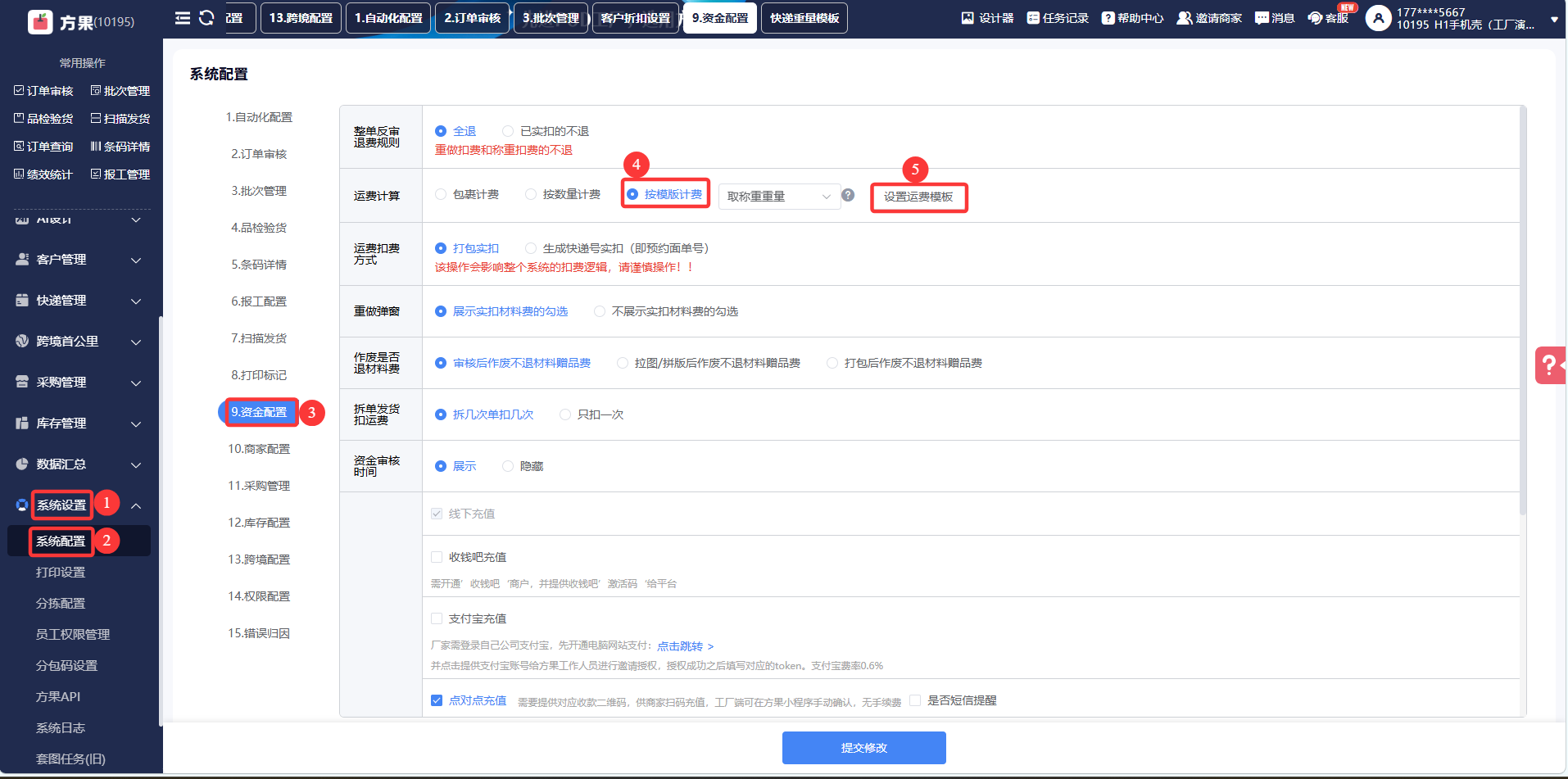Viewport: 1568px width, 779px height.
Task: Expand the 库存管理 menu chevron
Action: pyautogui.click(x=136, y=424)
